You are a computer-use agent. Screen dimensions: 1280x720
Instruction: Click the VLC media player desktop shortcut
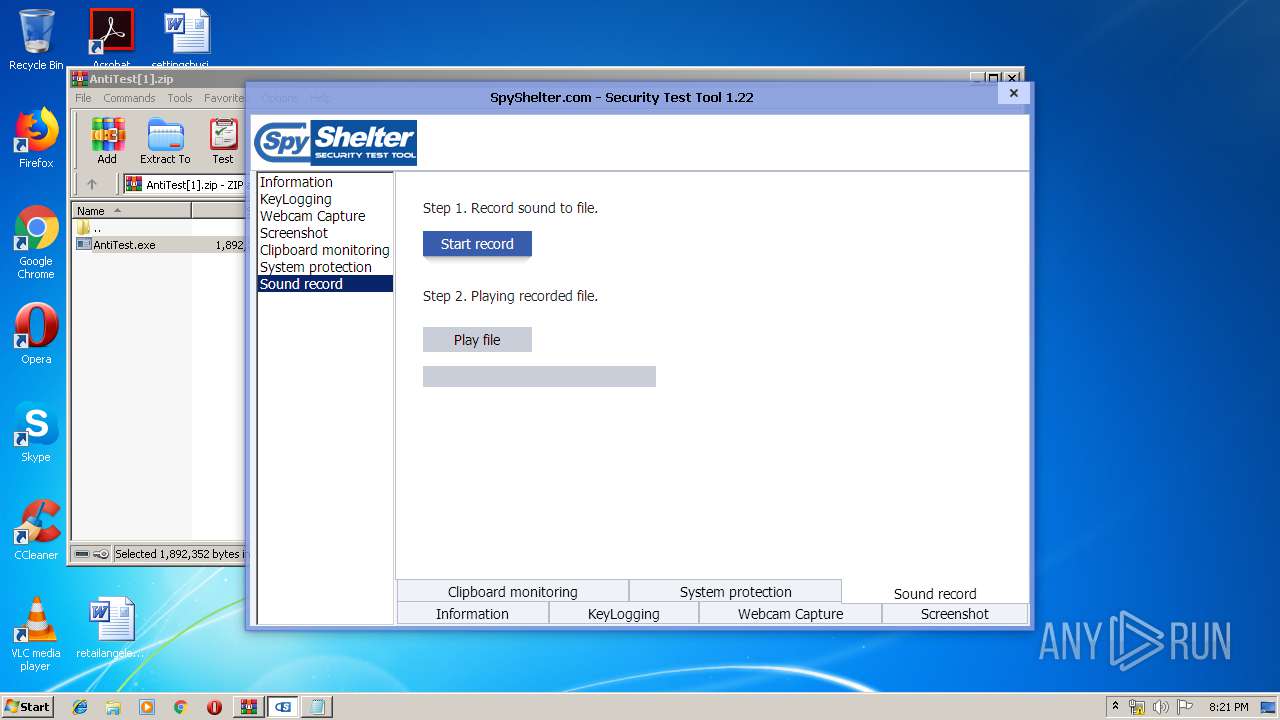point(36,634)
